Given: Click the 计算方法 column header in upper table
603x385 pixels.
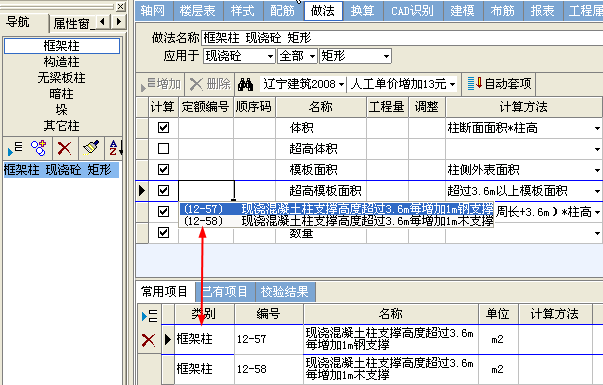Looking at the screenshot, I should click(524, 107).
